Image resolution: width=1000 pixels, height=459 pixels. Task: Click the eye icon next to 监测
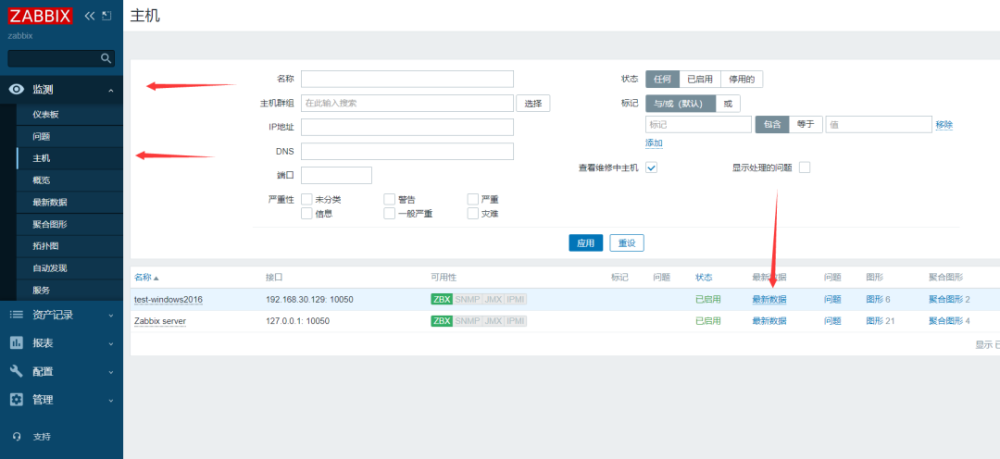pyautogui.click(x=17, y=89)
